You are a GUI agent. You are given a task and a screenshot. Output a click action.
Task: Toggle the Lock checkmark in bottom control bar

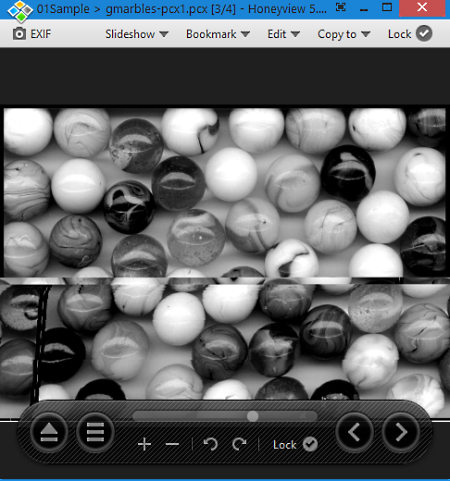pos(310,444)
